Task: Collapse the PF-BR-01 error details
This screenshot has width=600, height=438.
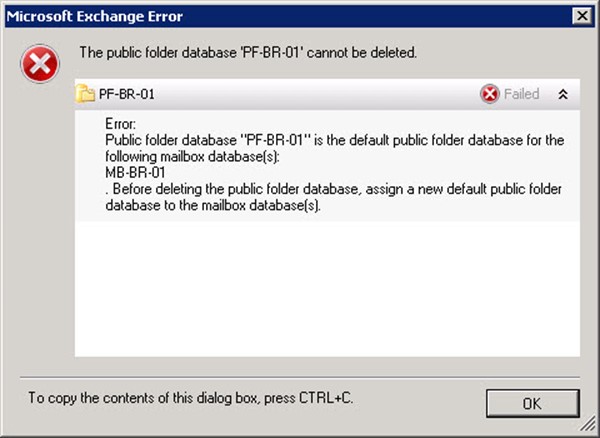Action: [x=562, y=94]
